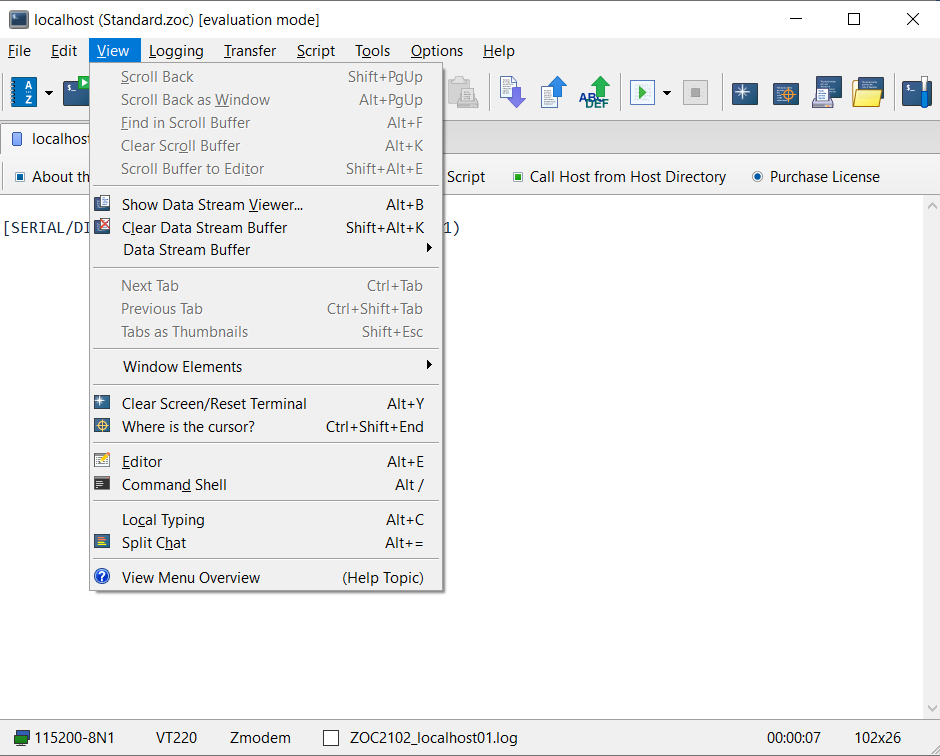Viewport: 940px width, 756px height.
Task: Click the grayed paste clipboard toolbar icon
Action: pyautogui.click(x=463, y=92)
